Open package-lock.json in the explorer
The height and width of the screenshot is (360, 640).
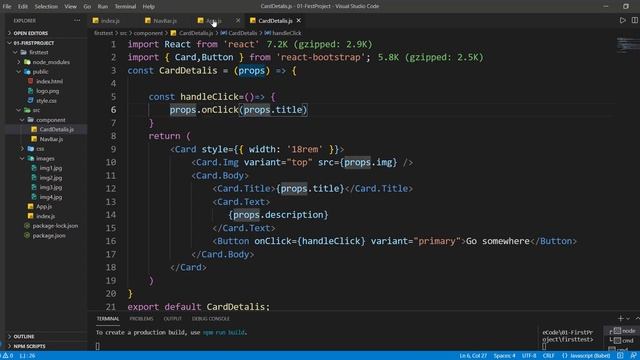55,226
